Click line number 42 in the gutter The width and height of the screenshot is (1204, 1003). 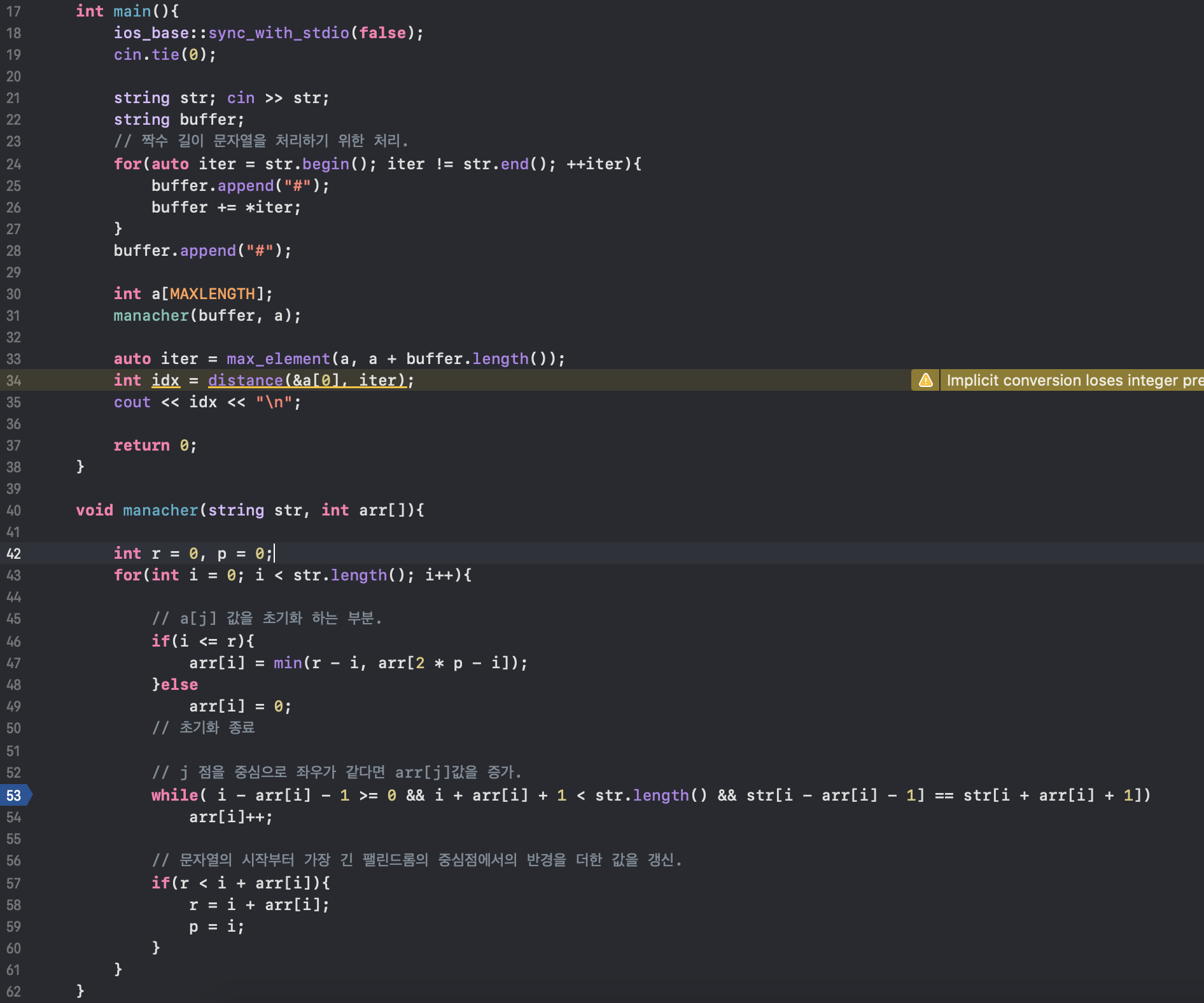(13, 554)
